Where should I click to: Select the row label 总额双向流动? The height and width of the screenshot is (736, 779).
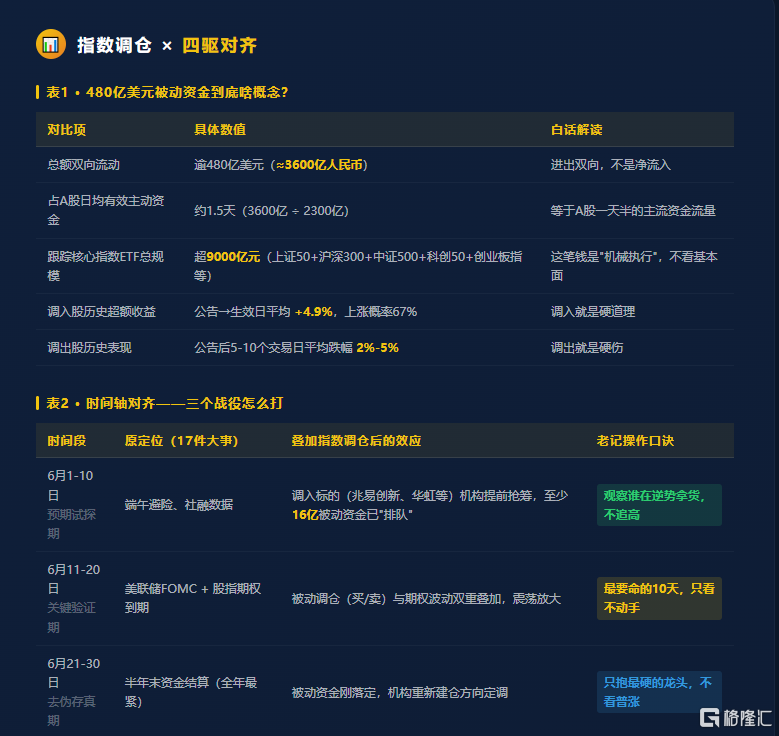83,165
